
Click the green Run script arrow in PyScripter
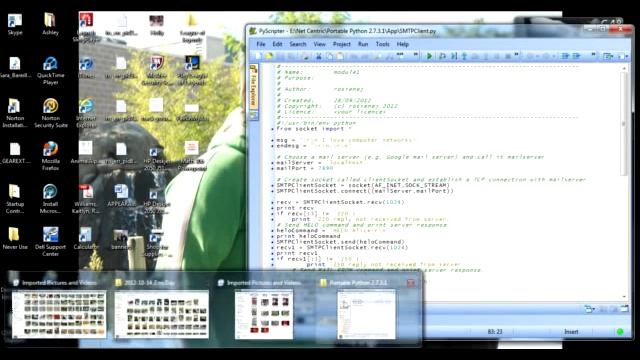point(429,56)
